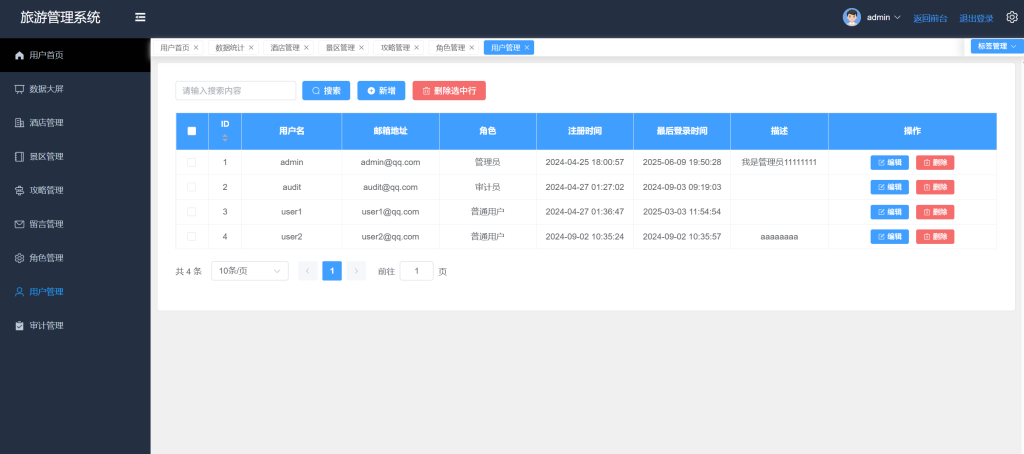This screenshot has width=1024, height=454.
Task: Click the 前往 page number input box
Action: pyautogui.click(x=417, y=270)
